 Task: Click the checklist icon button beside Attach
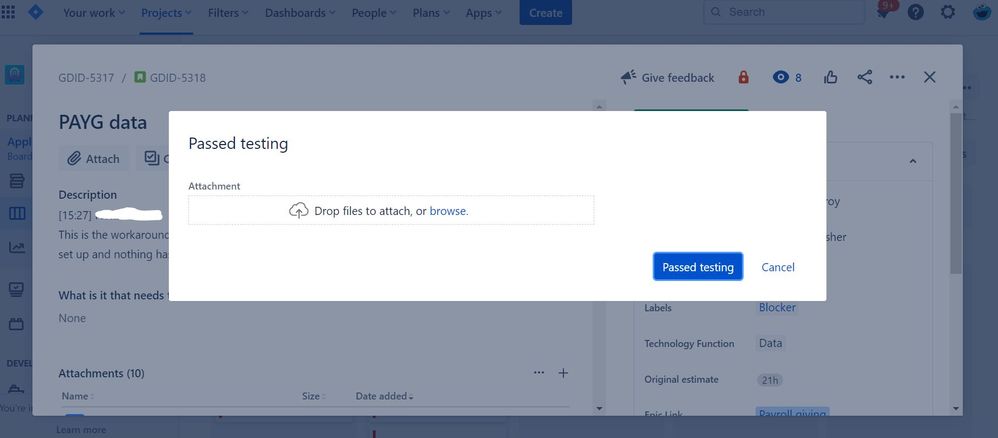click(x=151, y=159)
